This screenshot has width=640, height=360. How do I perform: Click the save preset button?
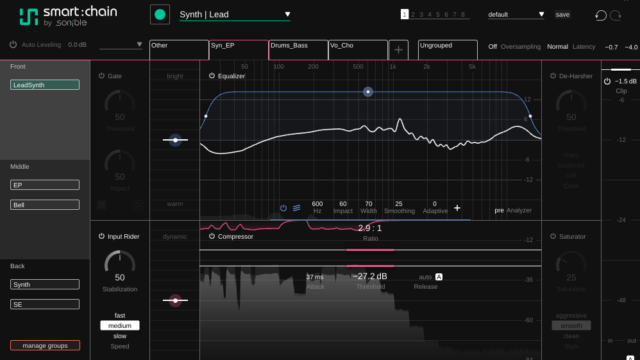pyautogui.click(x=562, y=15)
